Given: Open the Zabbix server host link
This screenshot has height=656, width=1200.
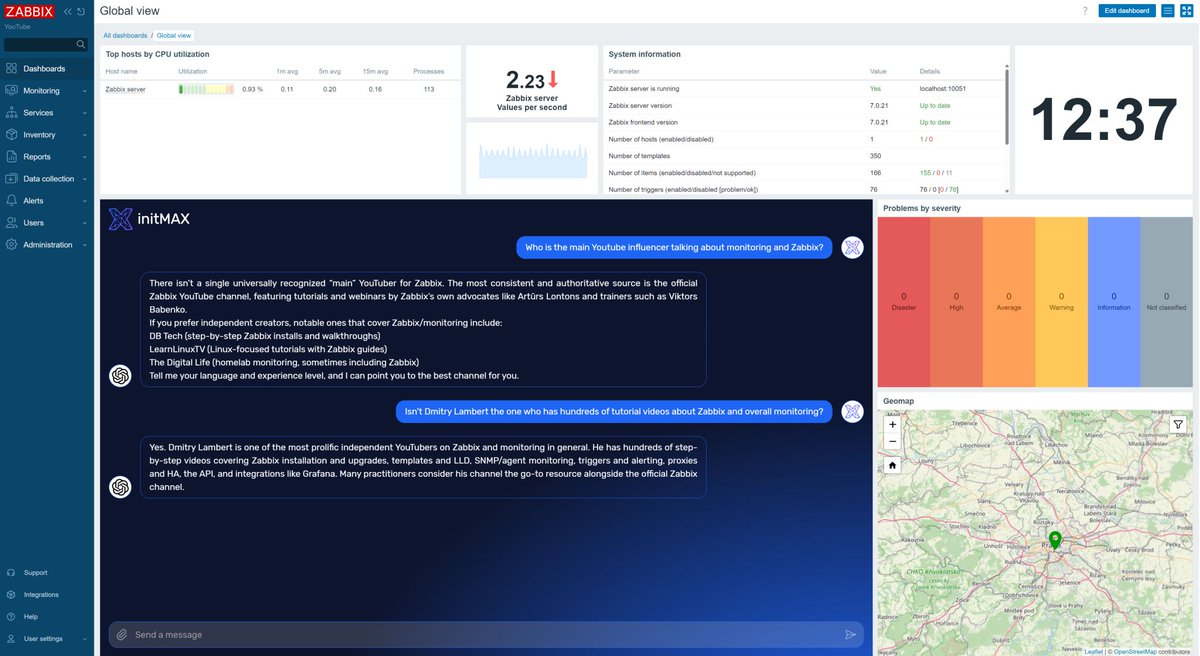Looking at the screenshot, I should coord(125,89).
